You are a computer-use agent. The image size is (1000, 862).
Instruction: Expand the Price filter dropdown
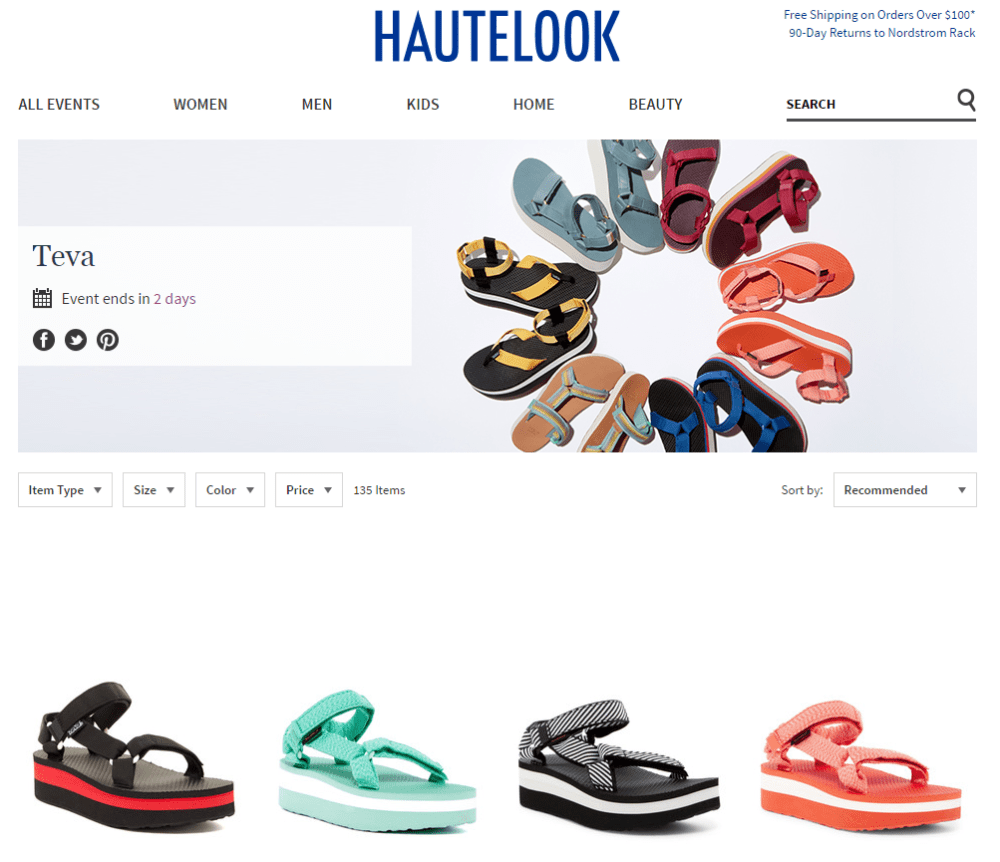[309, 490]
